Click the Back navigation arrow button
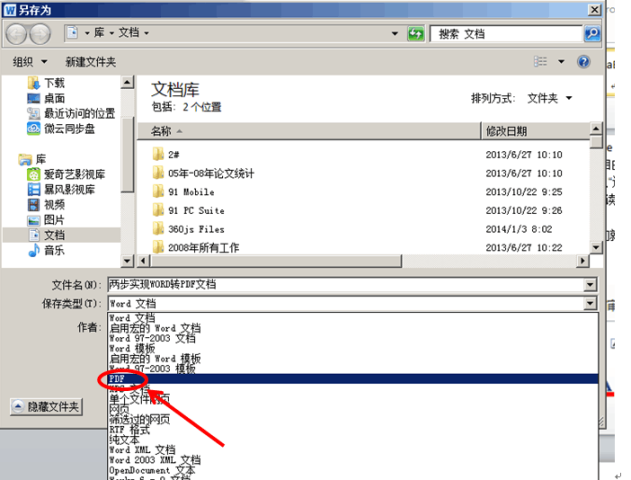Screen dimensions: 631x480 pyautogui.click(x=18, y=34)
